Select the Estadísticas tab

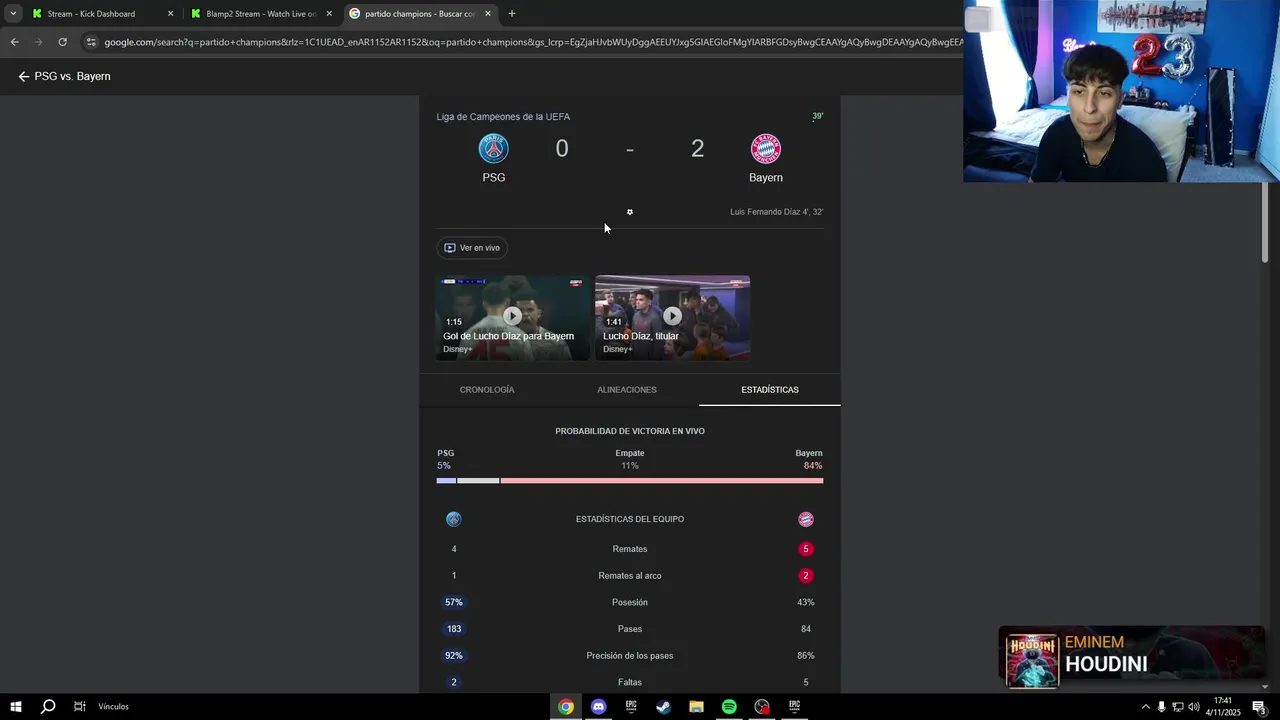(x=770, y=390)
